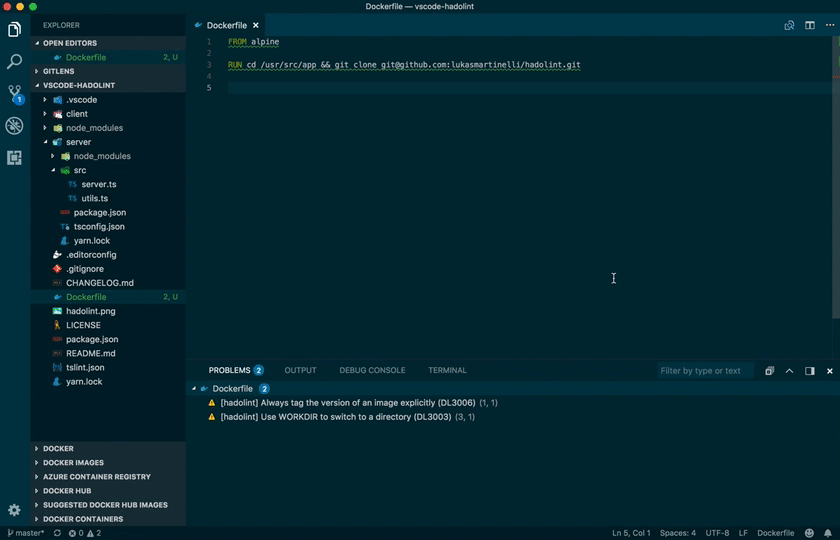This screenshot has height=540, width=840.
Task: Click the Manage gear icon
Action: [x=14, y=510]
